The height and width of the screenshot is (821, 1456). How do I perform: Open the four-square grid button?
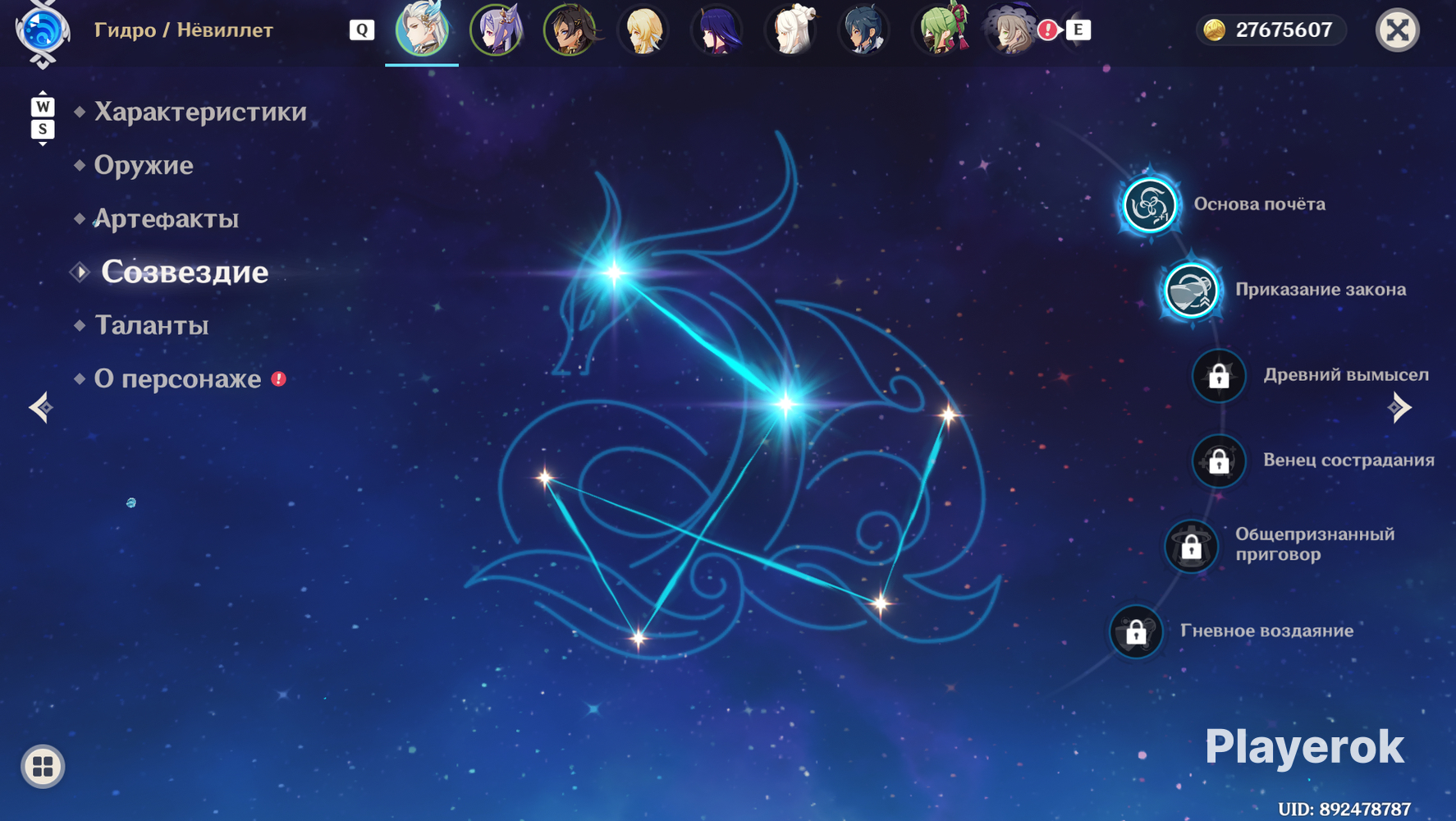point(43,766)
